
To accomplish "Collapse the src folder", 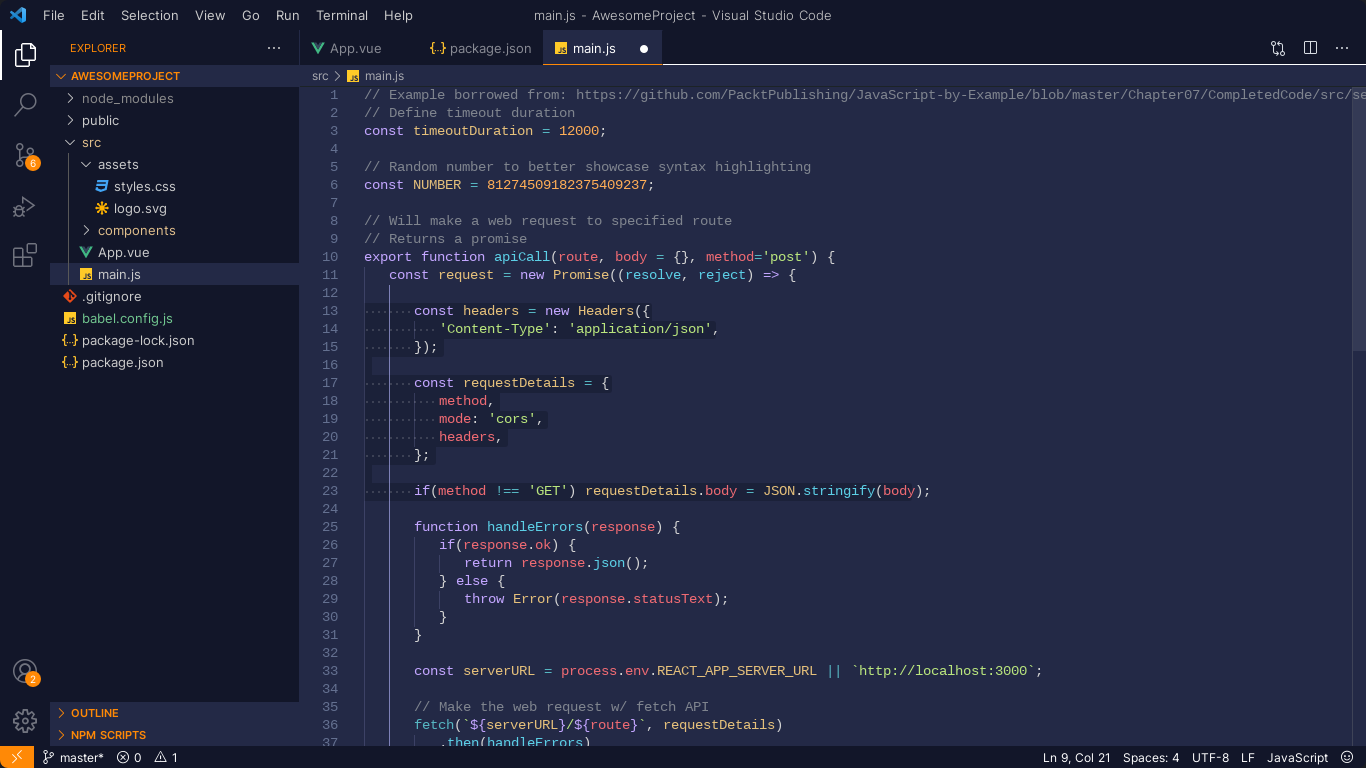I will tap(174, 142).
